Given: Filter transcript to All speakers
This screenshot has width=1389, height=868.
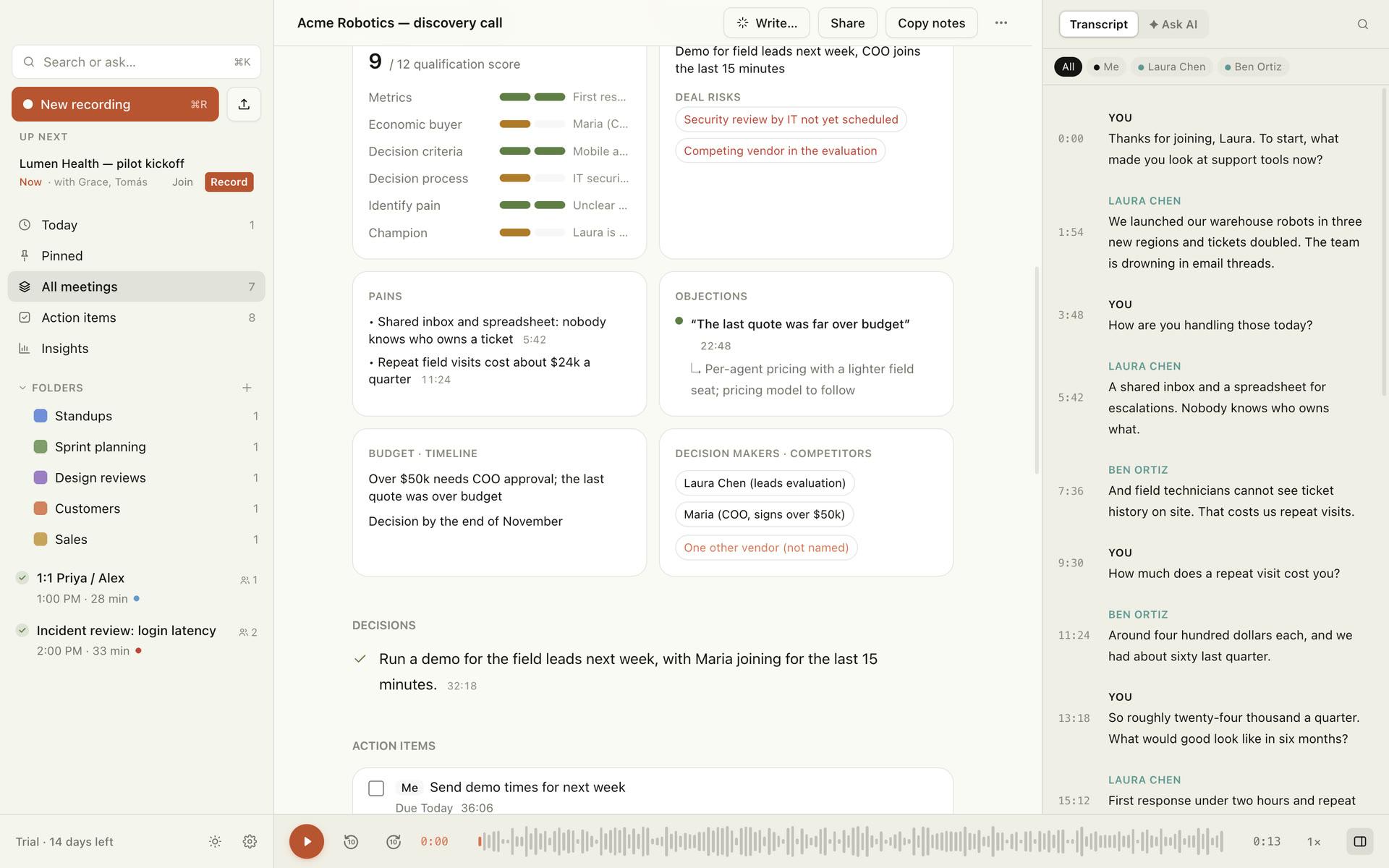Looking at the screenshot, I should [x=1068, y=67].
